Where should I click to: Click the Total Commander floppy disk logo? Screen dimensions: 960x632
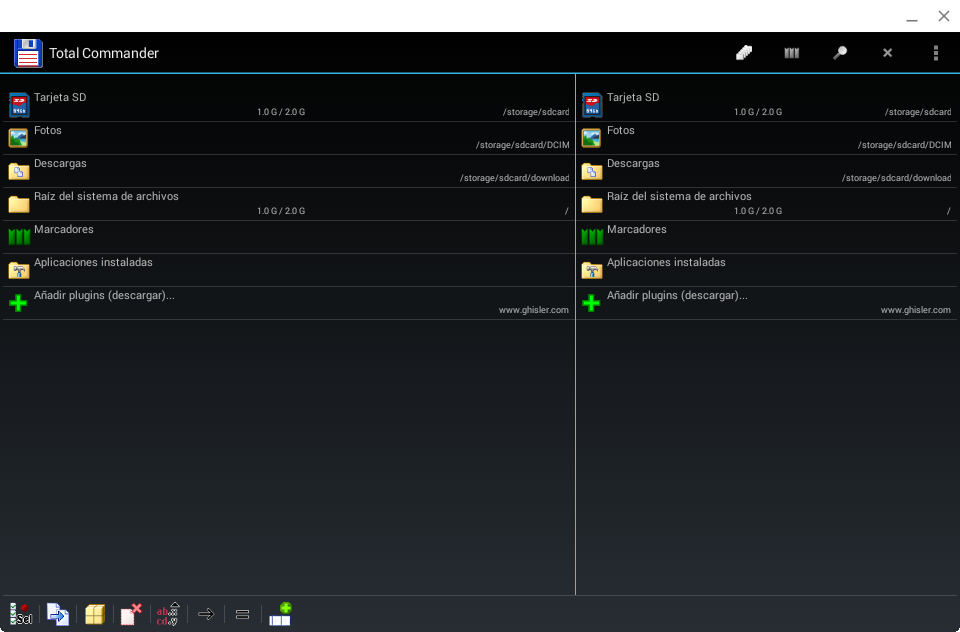tap(28, 53)
